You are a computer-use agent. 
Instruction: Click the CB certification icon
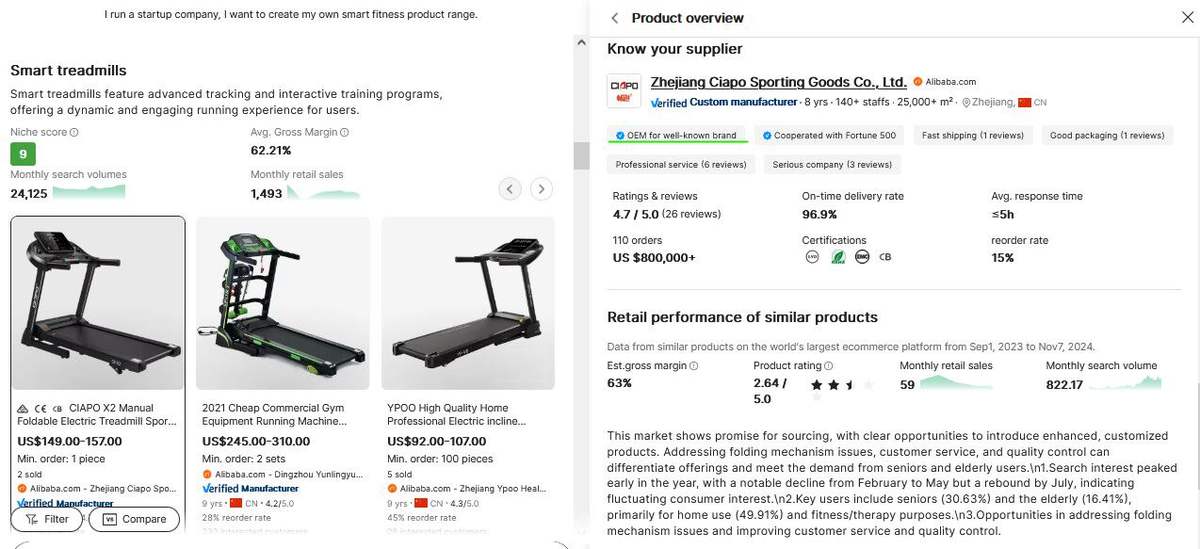(x=885, y=257)
